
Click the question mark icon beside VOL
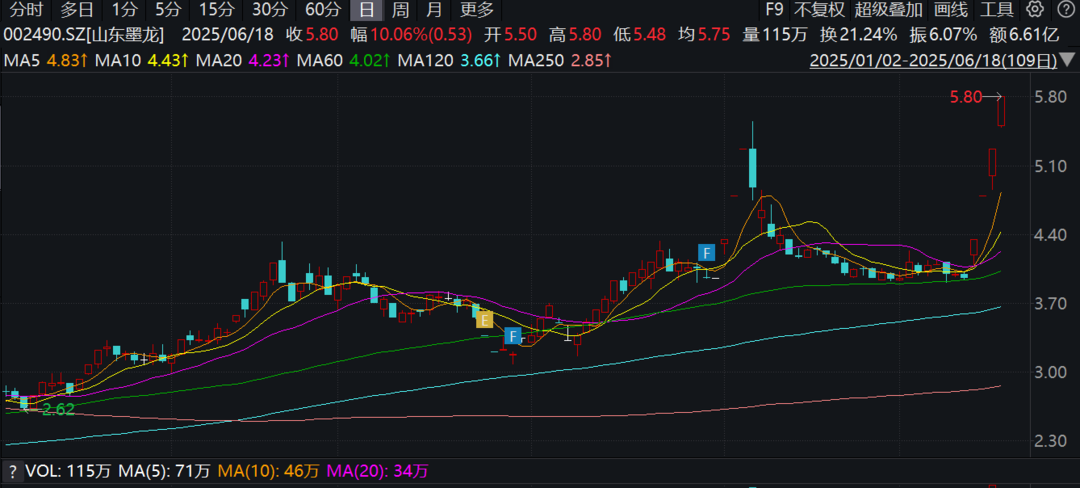pos(13,470)
